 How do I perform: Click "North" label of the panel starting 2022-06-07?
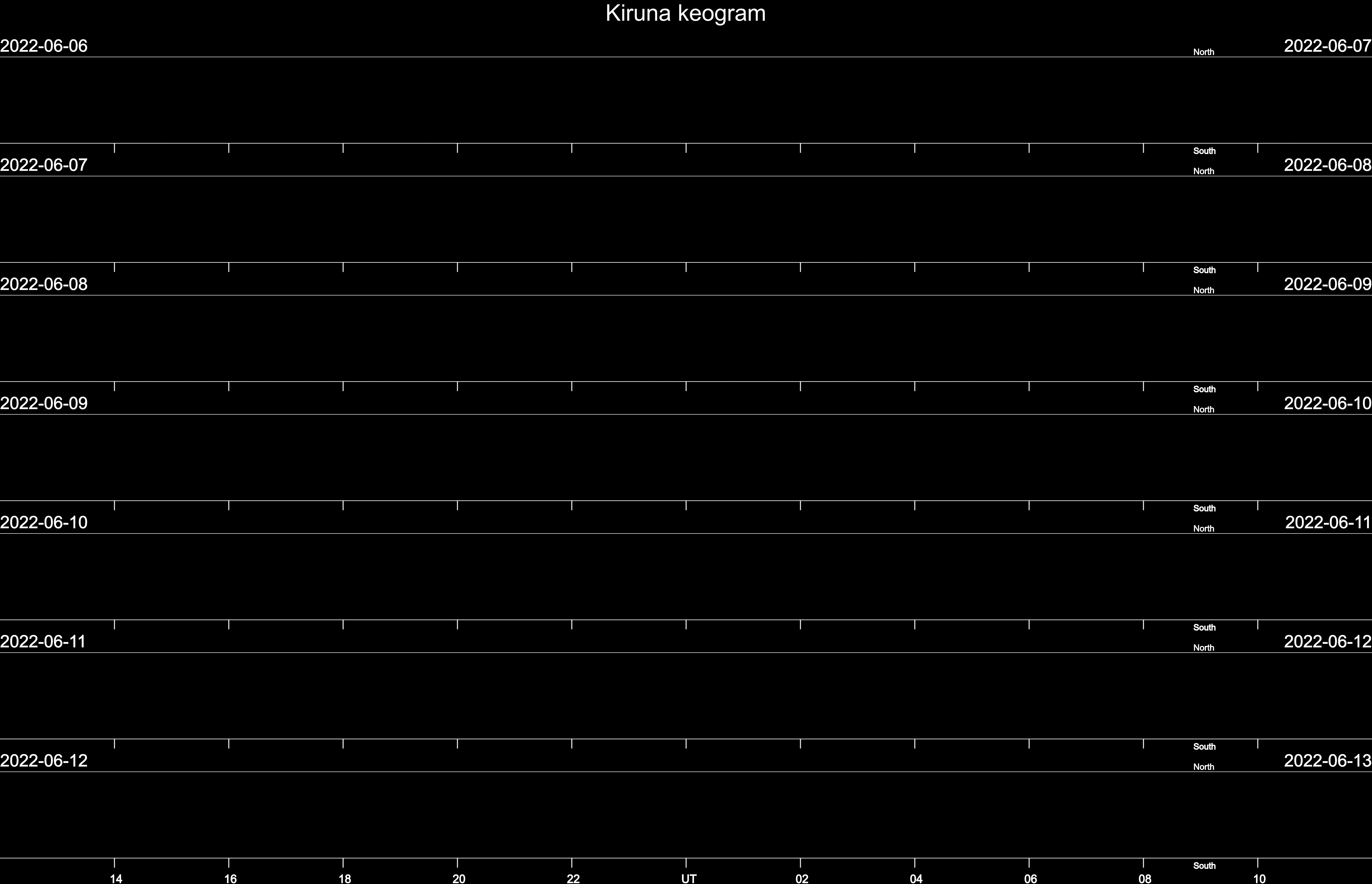(1204, 171)
